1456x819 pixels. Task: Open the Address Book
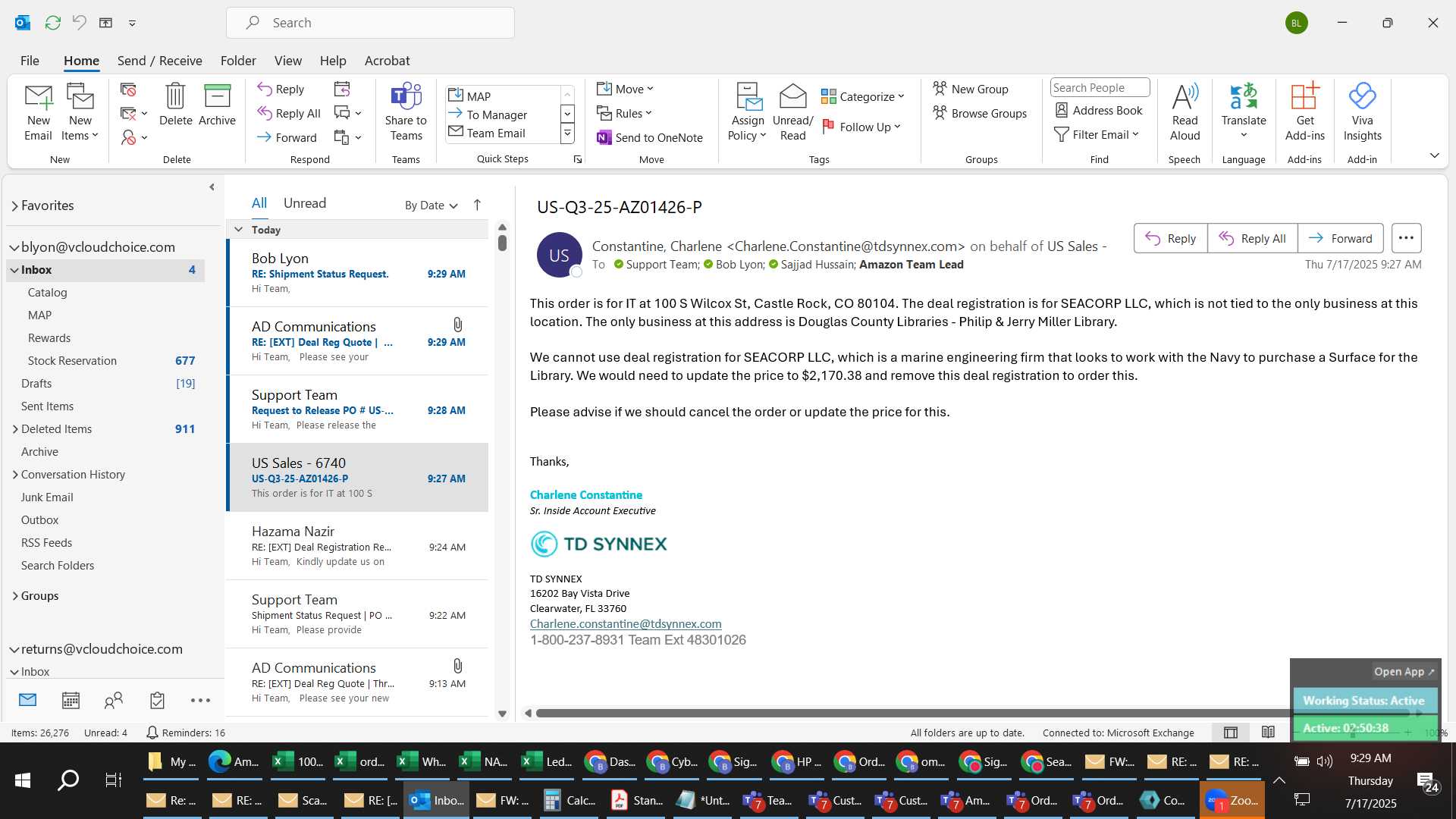1099,110
